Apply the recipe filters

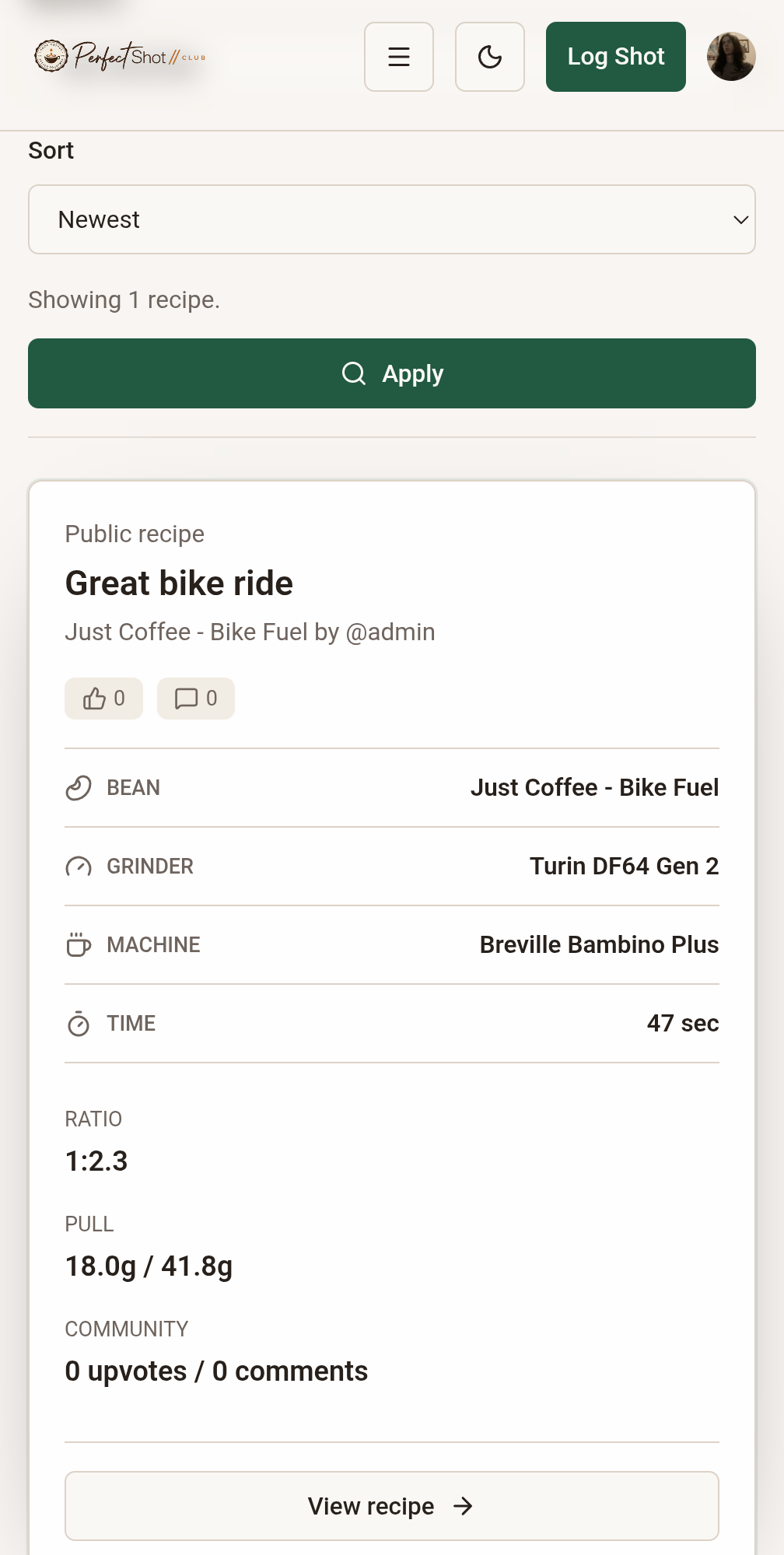coord(392,373)
